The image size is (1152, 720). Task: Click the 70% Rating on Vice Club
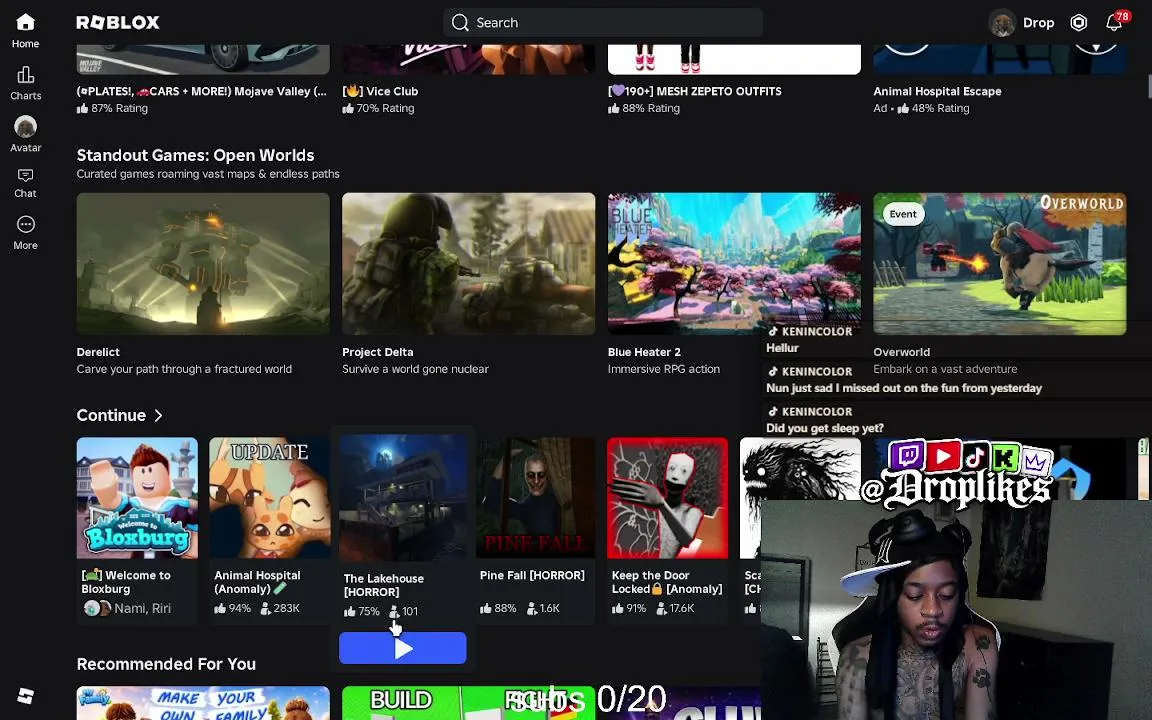(x=378, y=108)
